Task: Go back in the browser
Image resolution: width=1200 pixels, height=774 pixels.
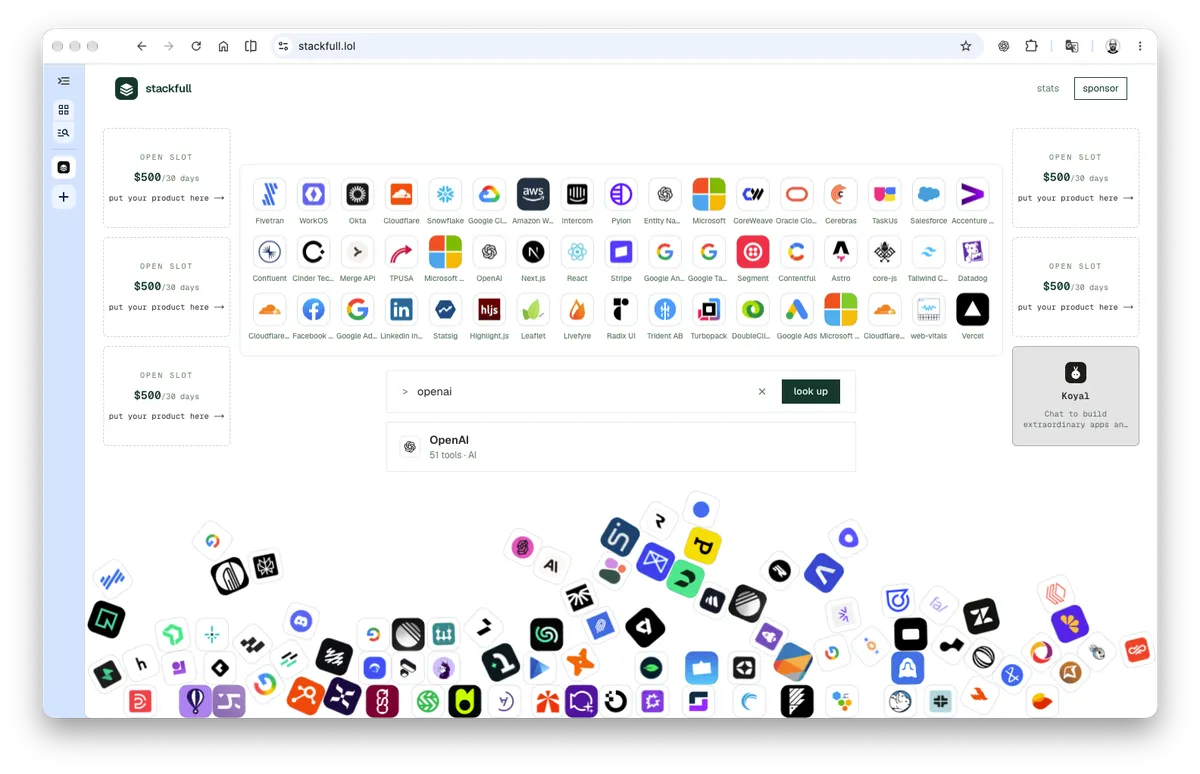Action: [x=142, y=46]
